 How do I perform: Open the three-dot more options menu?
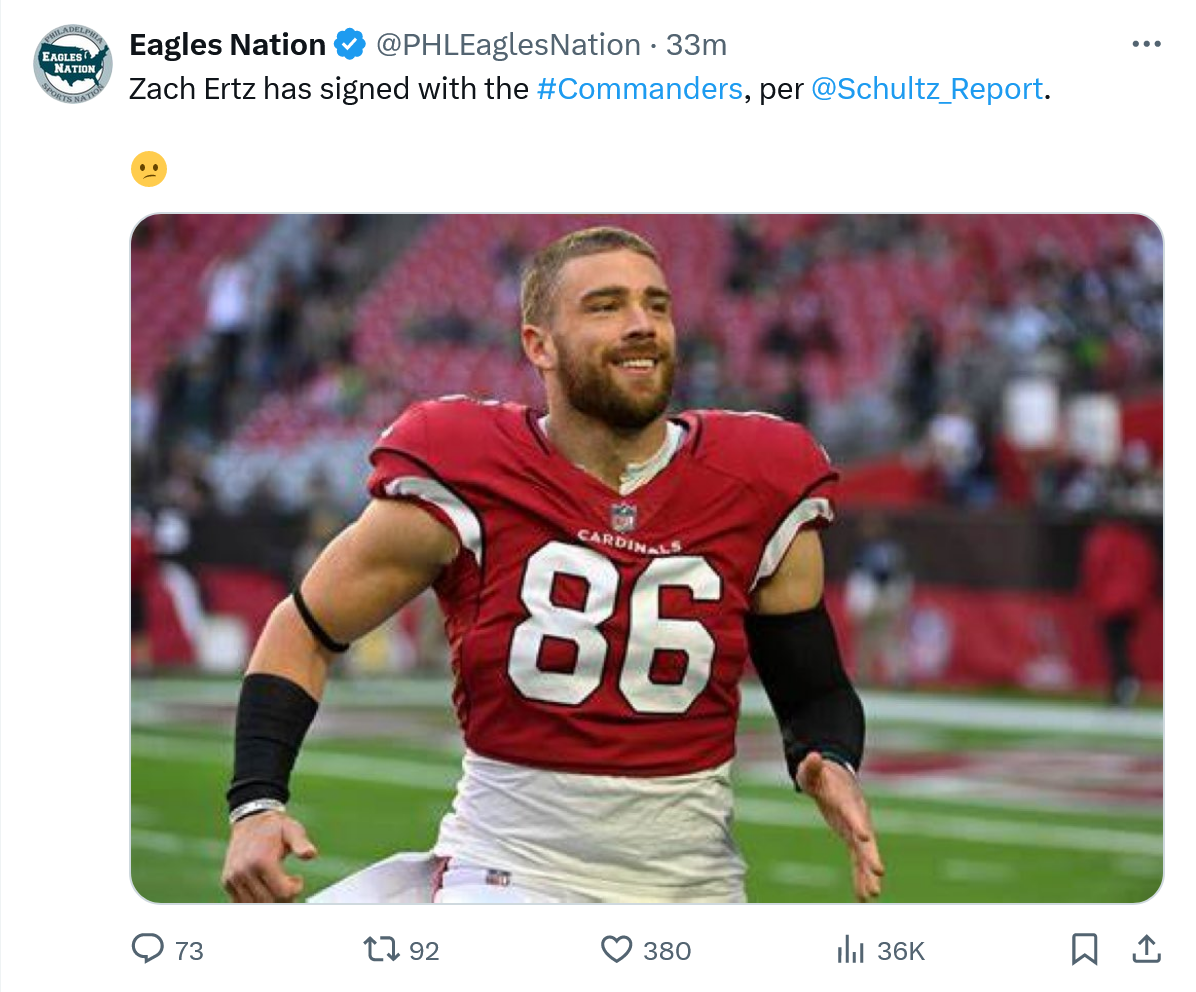1146,44
